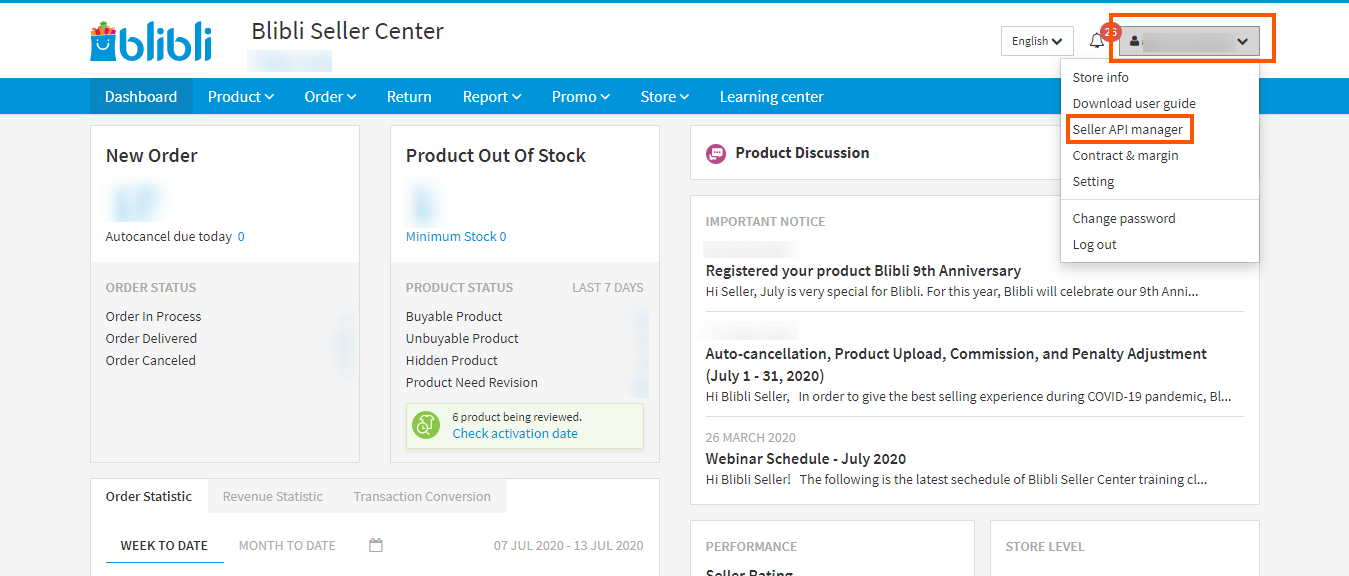The image size is (1349, 576).
Task: Click Order Delivered status
Action: click(151, 338)
